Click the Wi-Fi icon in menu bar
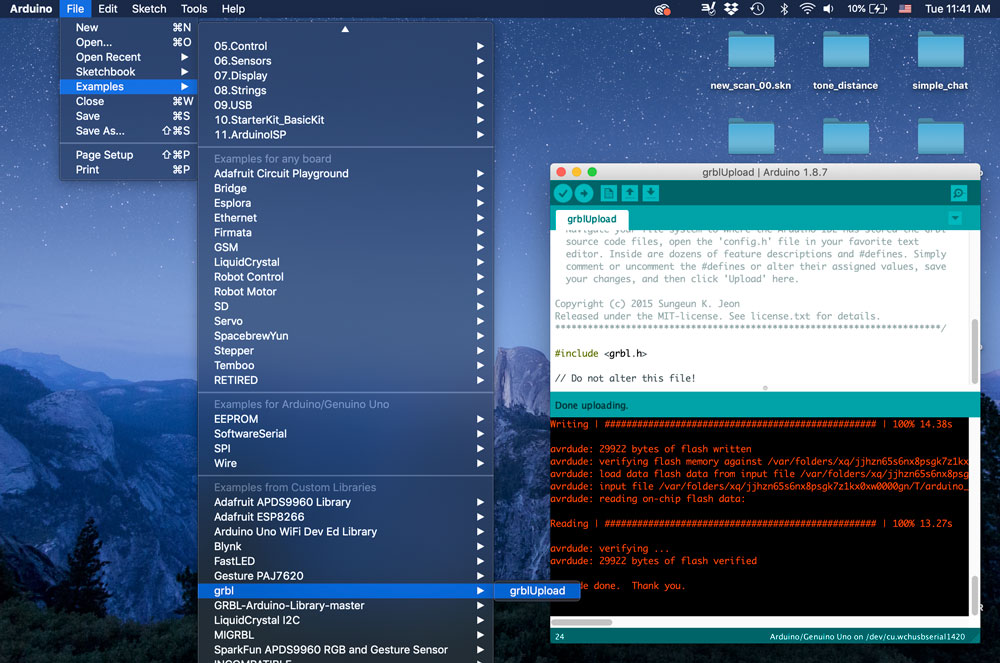Viewport: 1000px width, 663px height. tap(807, 9)
